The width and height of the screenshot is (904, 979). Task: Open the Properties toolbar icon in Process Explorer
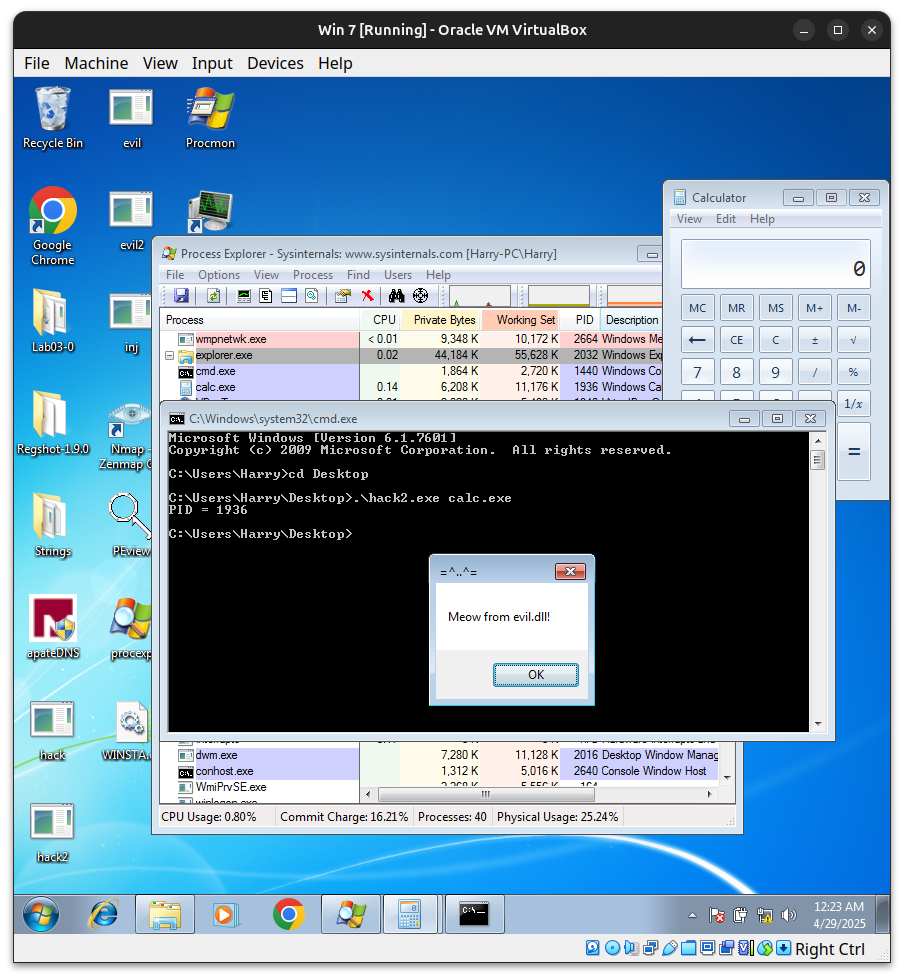coord(343,296)
